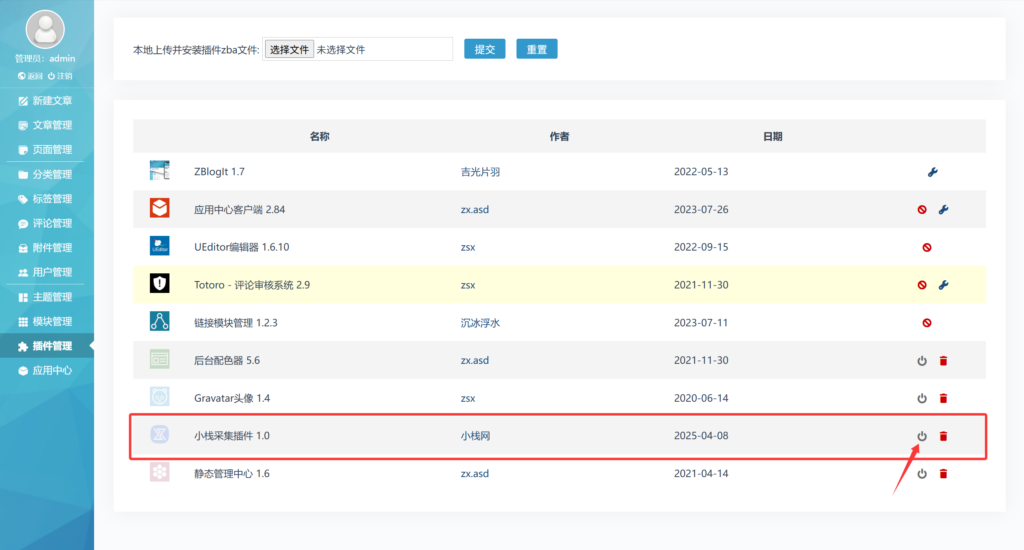Disable the 应用中心客户端 2.84 plugin
Screen dimensions: 1024x550
point(921,210)
